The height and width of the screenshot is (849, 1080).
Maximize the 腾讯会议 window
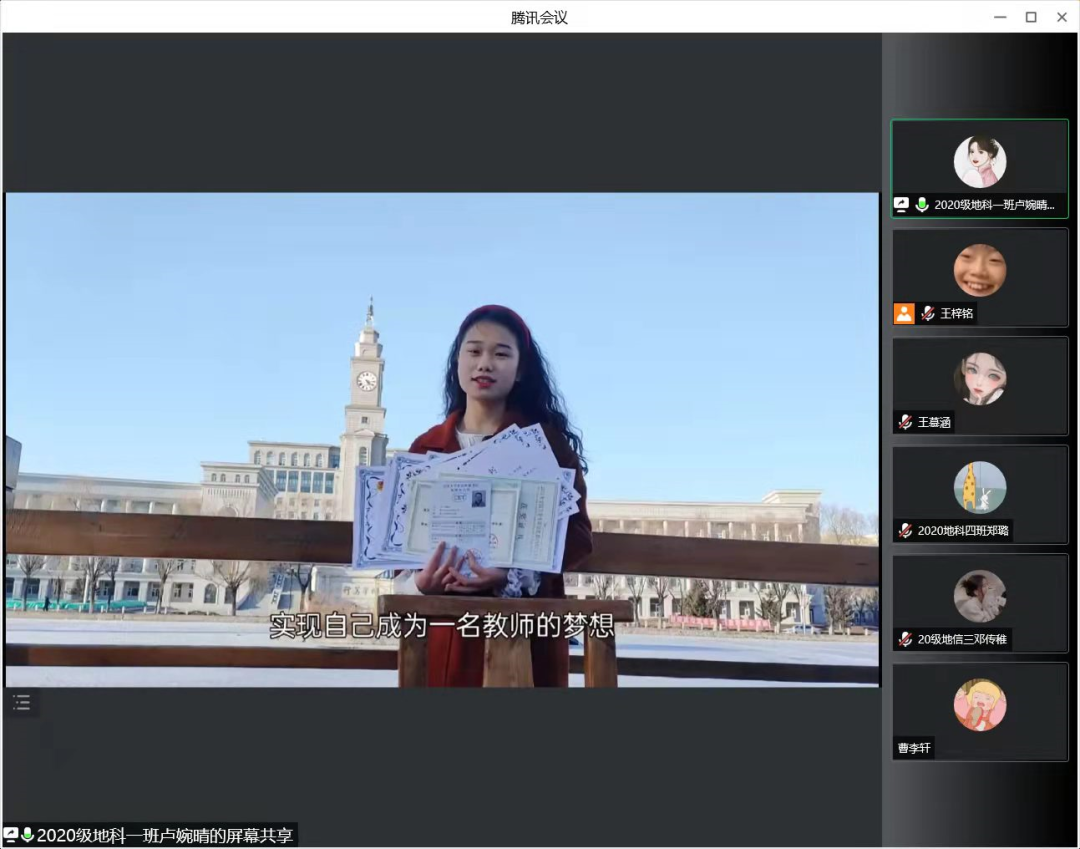click(x=1030, y=17)
